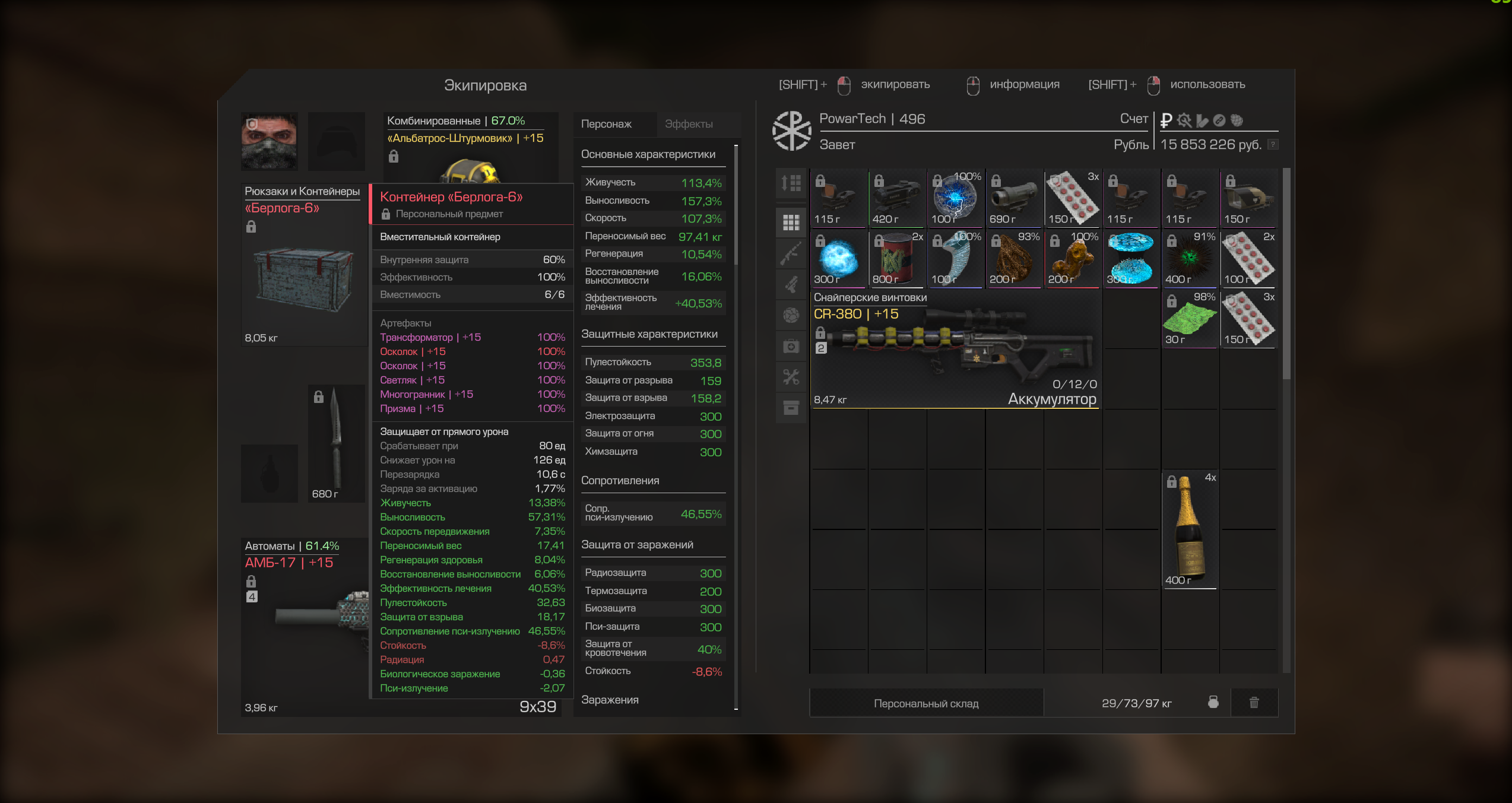This screenshot has width=1512, height=803.
Task: Click the character face portrait
Action: [x=270, y=141]
